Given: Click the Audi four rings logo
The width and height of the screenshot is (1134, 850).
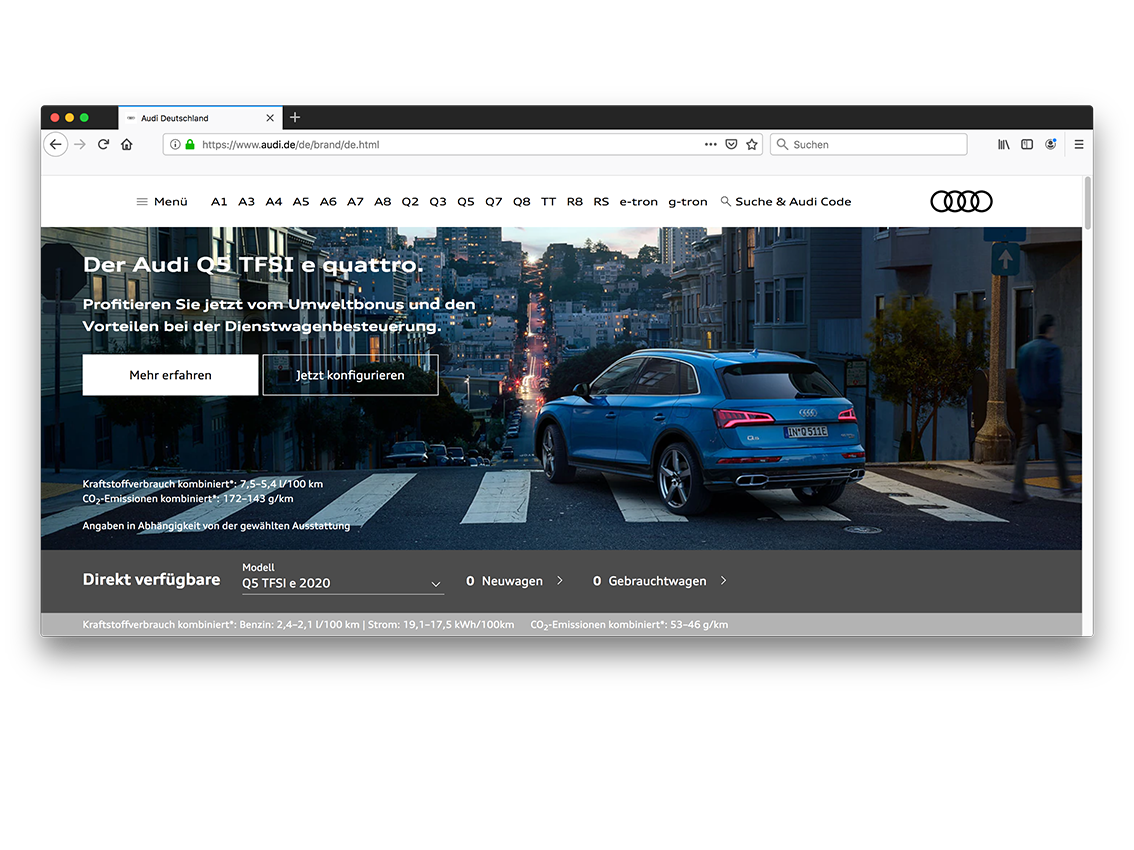Looking at the screenshot, I should pyautogui.click(x=961, y=201).
